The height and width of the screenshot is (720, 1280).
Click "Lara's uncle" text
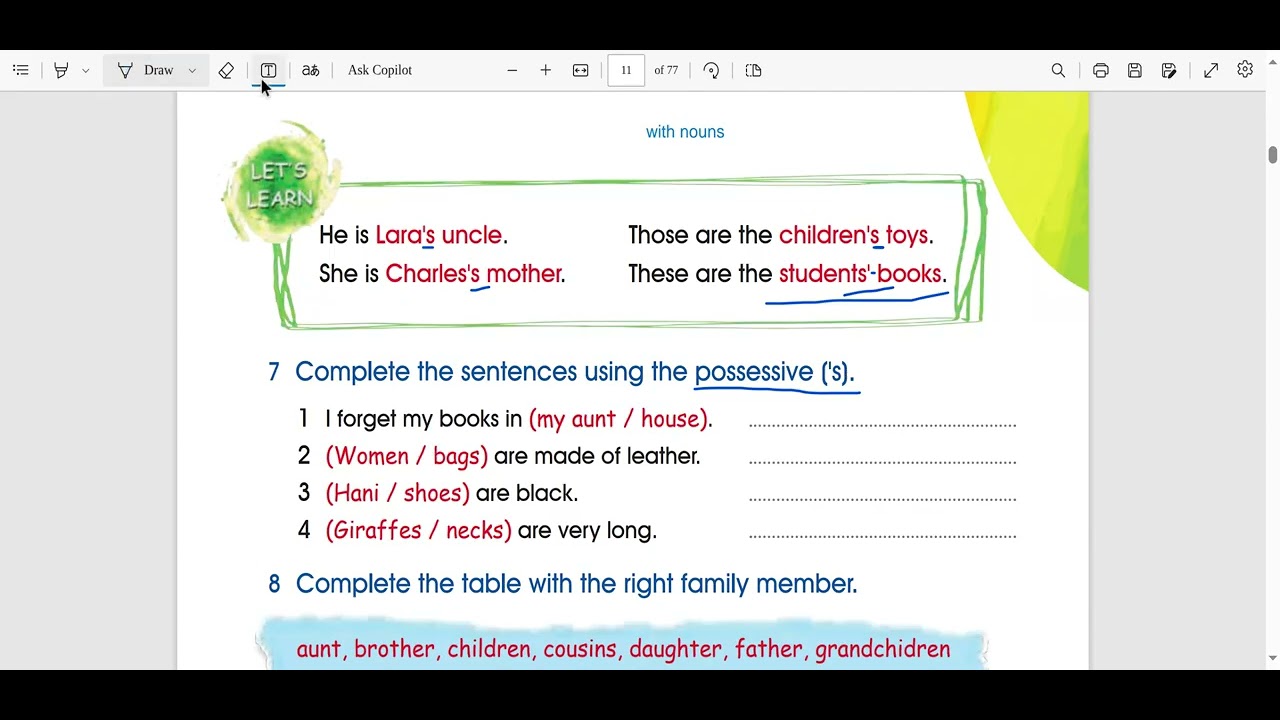point(439,235)
